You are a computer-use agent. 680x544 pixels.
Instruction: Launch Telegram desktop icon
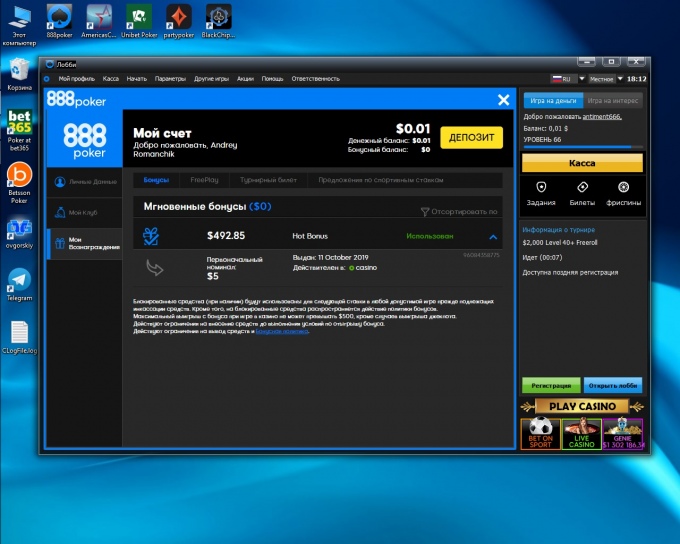click(19, 285)
